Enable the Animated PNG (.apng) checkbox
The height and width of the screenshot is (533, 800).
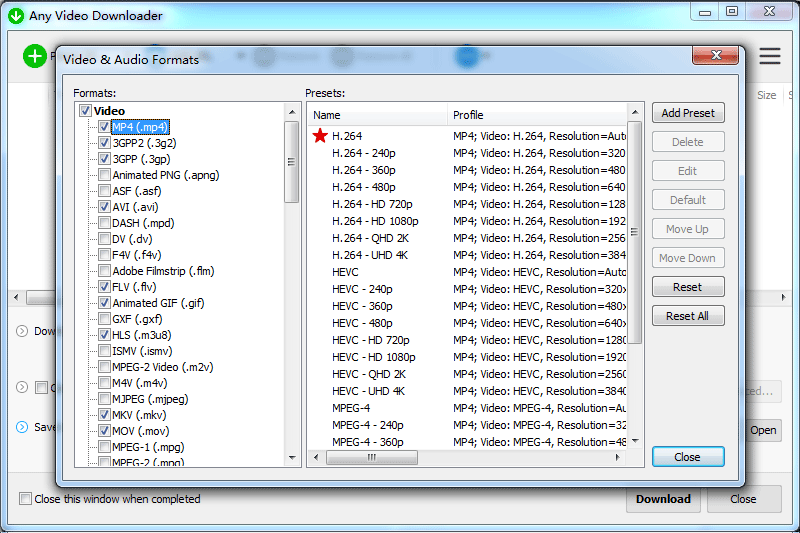point(104,174)
